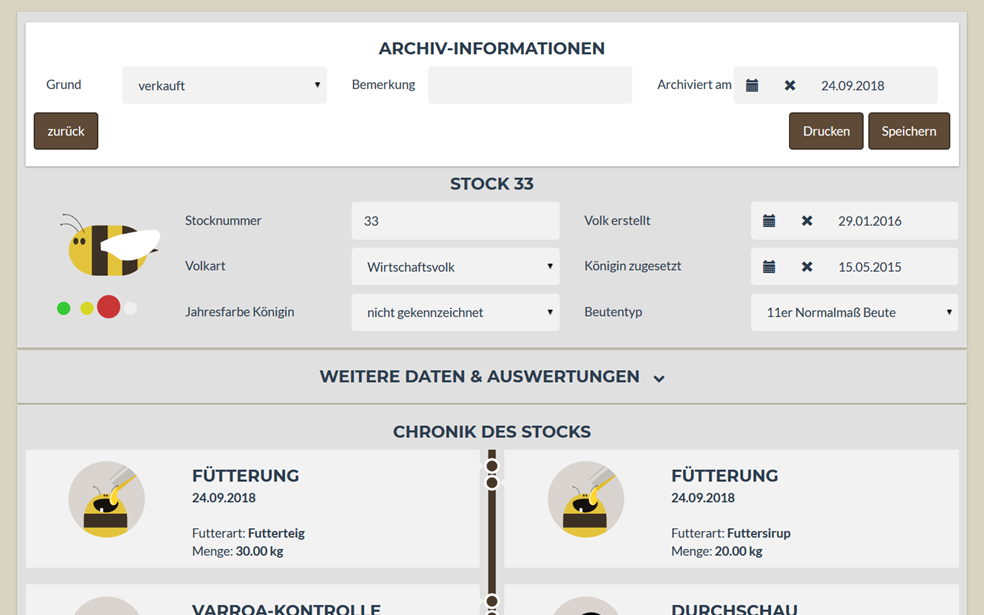Clear the Volk erstellt date
The width and height of the screenshot is (984, 615).
tap(807, 221)
